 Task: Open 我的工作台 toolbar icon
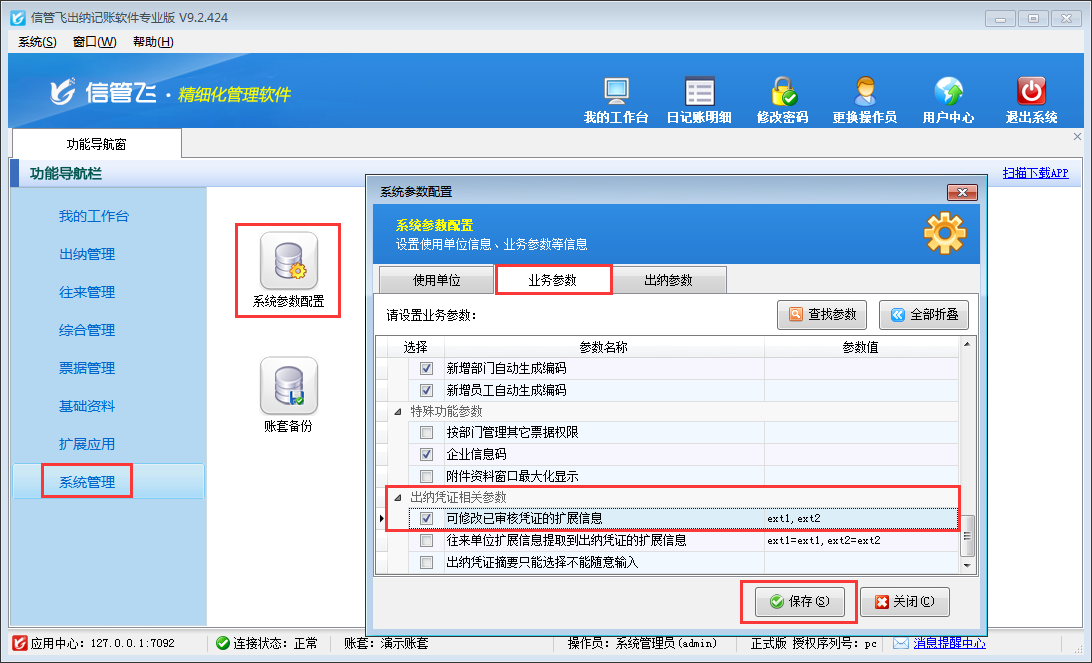(616, 93)
